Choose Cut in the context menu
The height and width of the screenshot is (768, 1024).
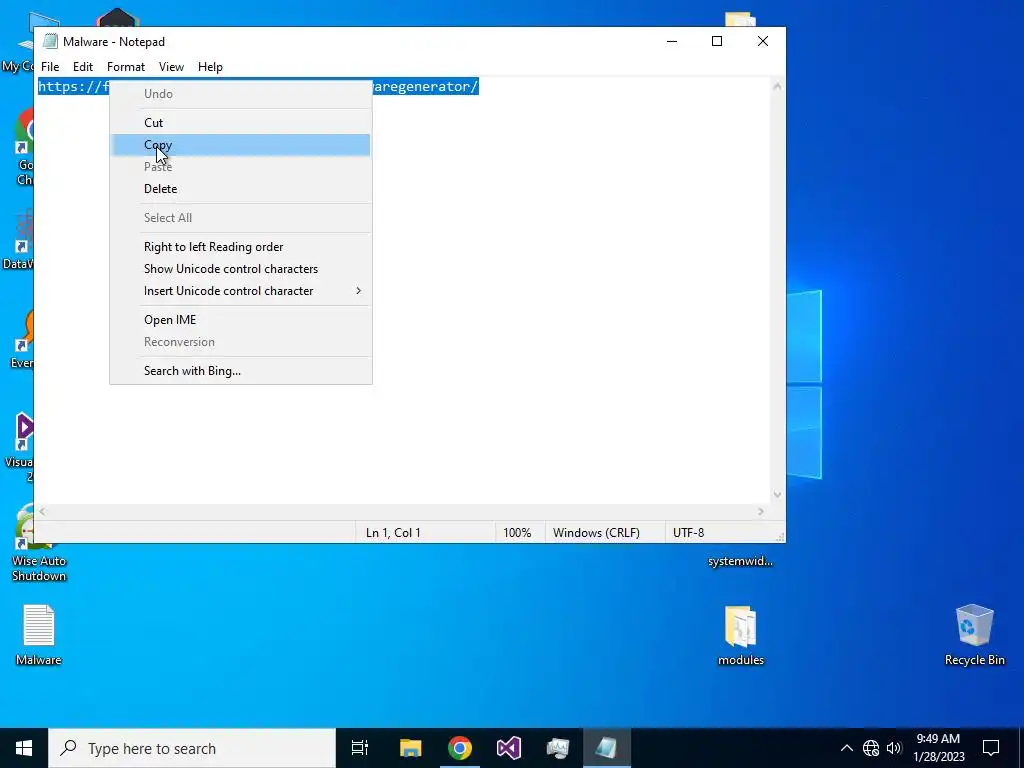[240, 123]
